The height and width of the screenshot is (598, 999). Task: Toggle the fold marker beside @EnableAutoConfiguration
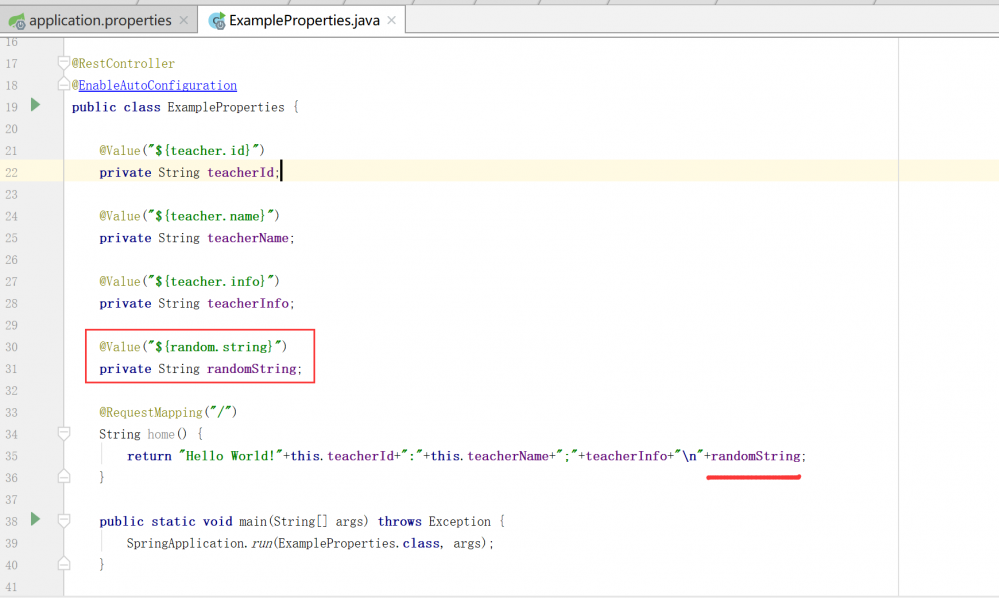coord(64,84)
